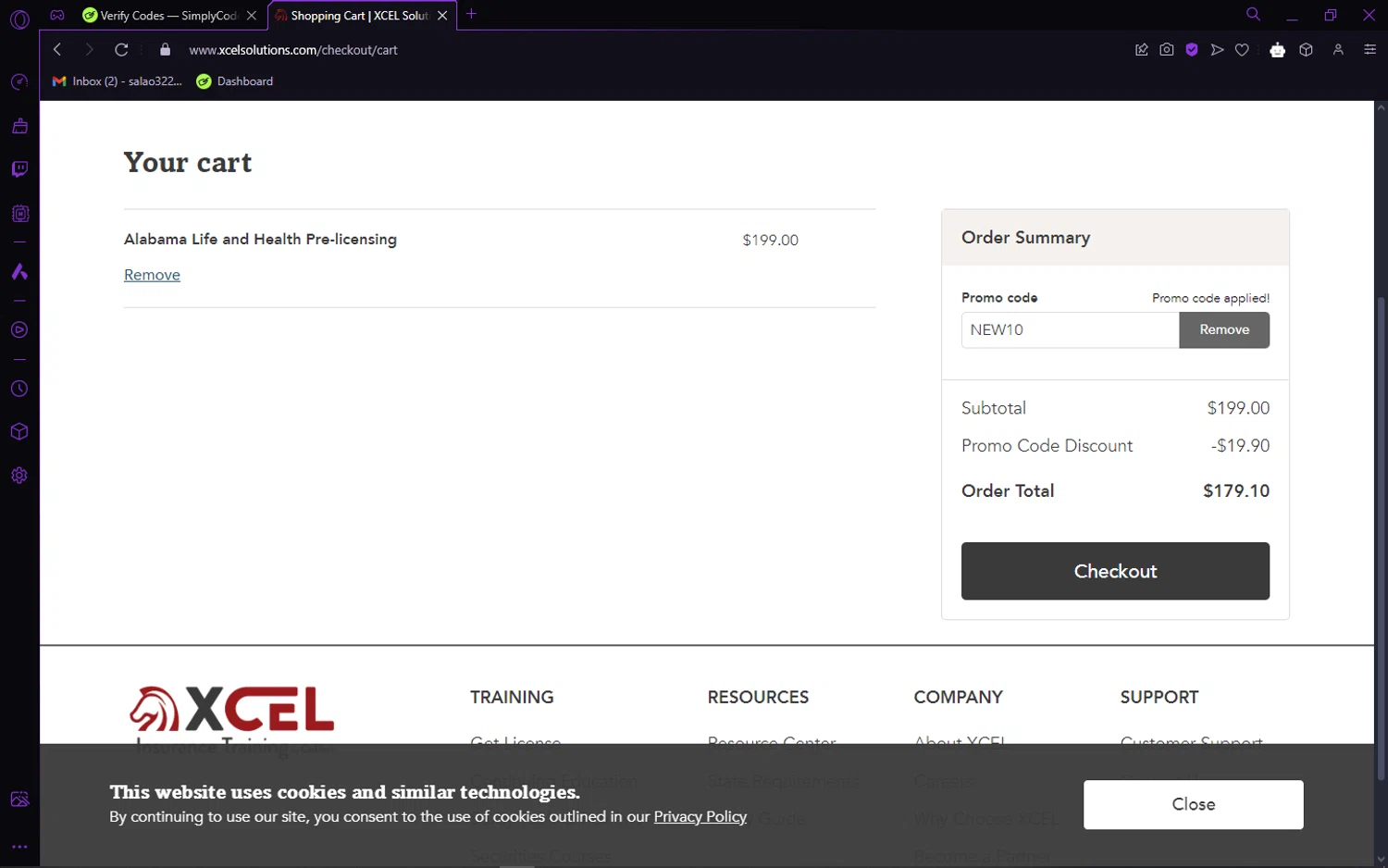Open the Inbox (2) Gmail bookmark

pyautogui.click(x=118, y=81)
